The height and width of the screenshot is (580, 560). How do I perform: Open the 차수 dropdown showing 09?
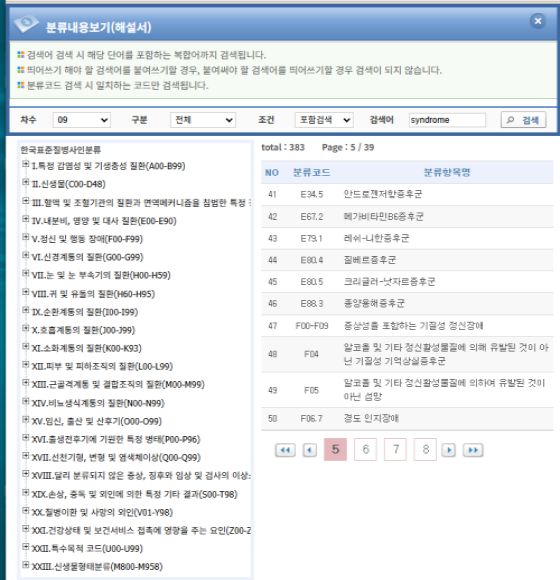pos(82,120)
